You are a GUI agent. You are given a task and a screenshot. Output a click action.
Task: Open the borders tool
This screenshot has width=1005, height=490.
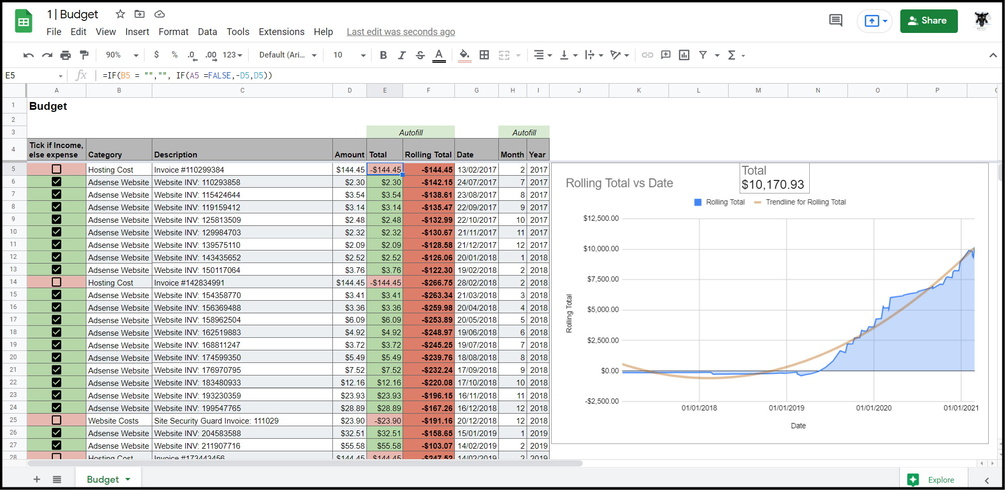tap(485, 55)
